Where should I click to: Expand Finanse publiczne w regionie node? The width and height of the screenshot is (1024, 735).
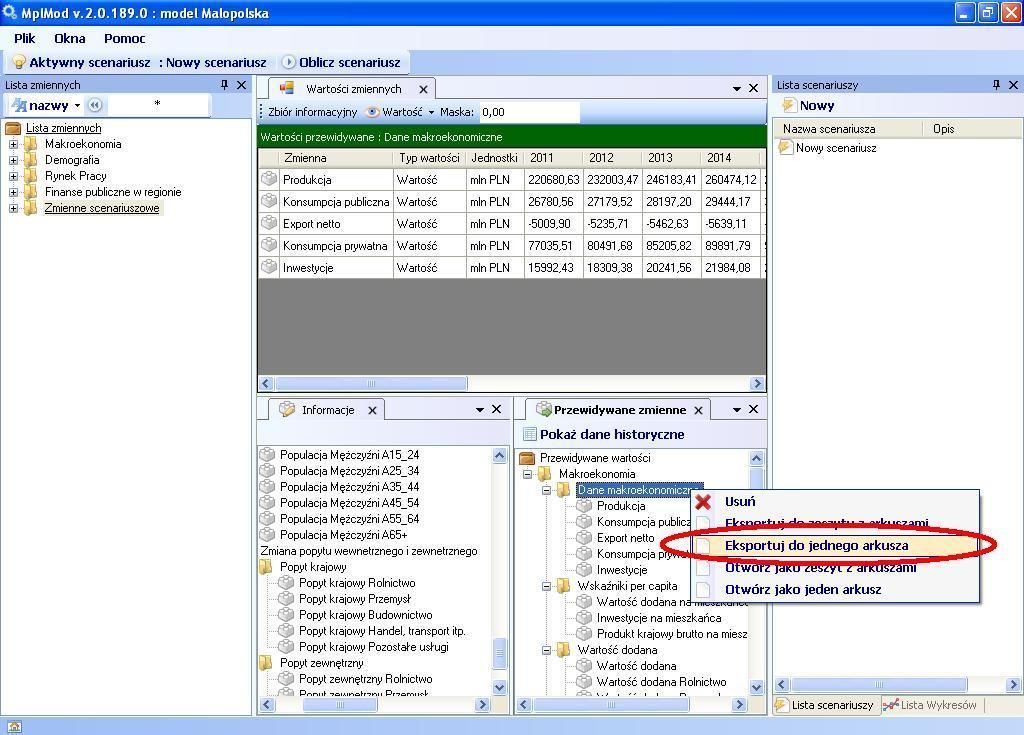point(13,192)
